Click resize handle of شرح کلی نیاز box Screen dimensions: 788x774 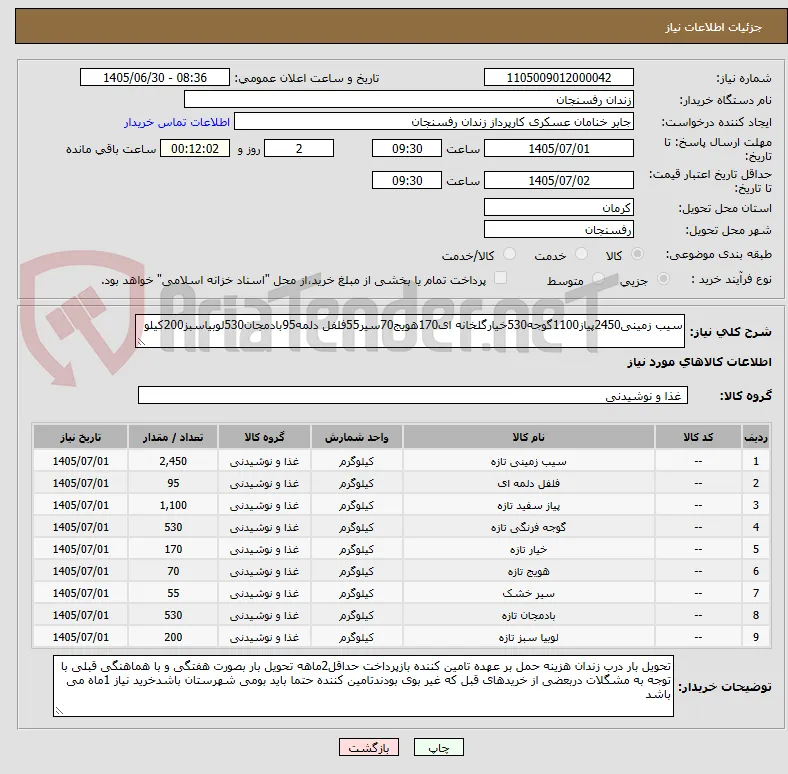click(x=141, y=342)
